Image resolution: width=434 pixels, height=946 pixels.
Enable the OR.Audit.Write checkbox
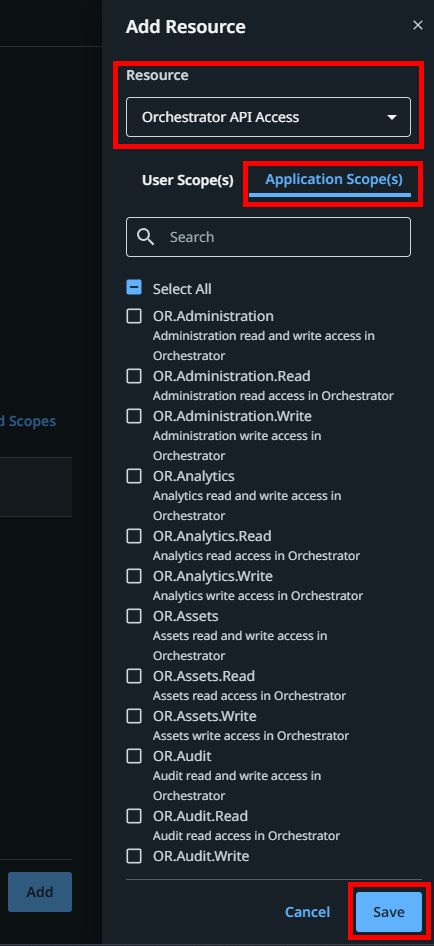coord(134,856)
